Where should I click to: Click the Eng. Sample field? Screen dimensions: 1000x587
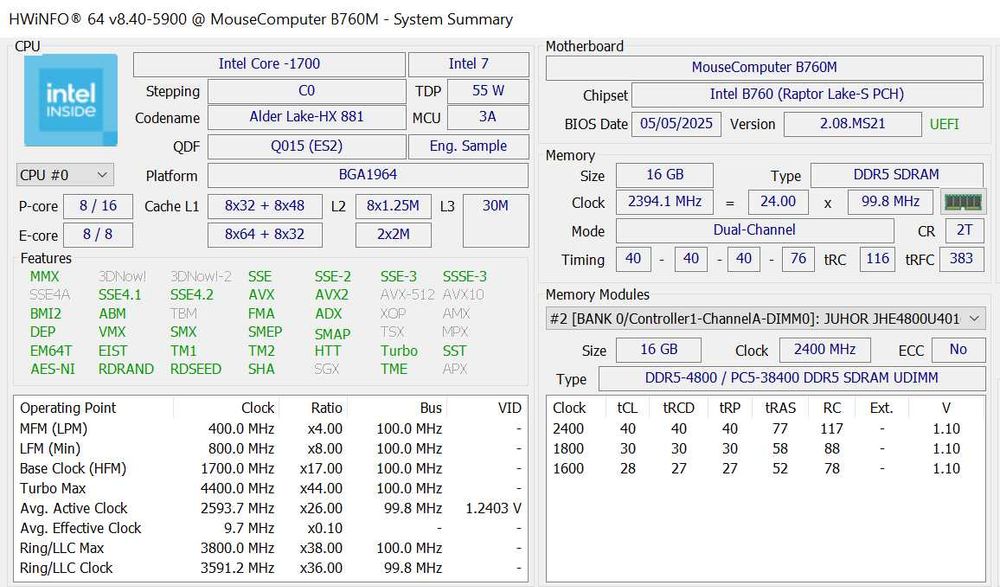(468, 146)
